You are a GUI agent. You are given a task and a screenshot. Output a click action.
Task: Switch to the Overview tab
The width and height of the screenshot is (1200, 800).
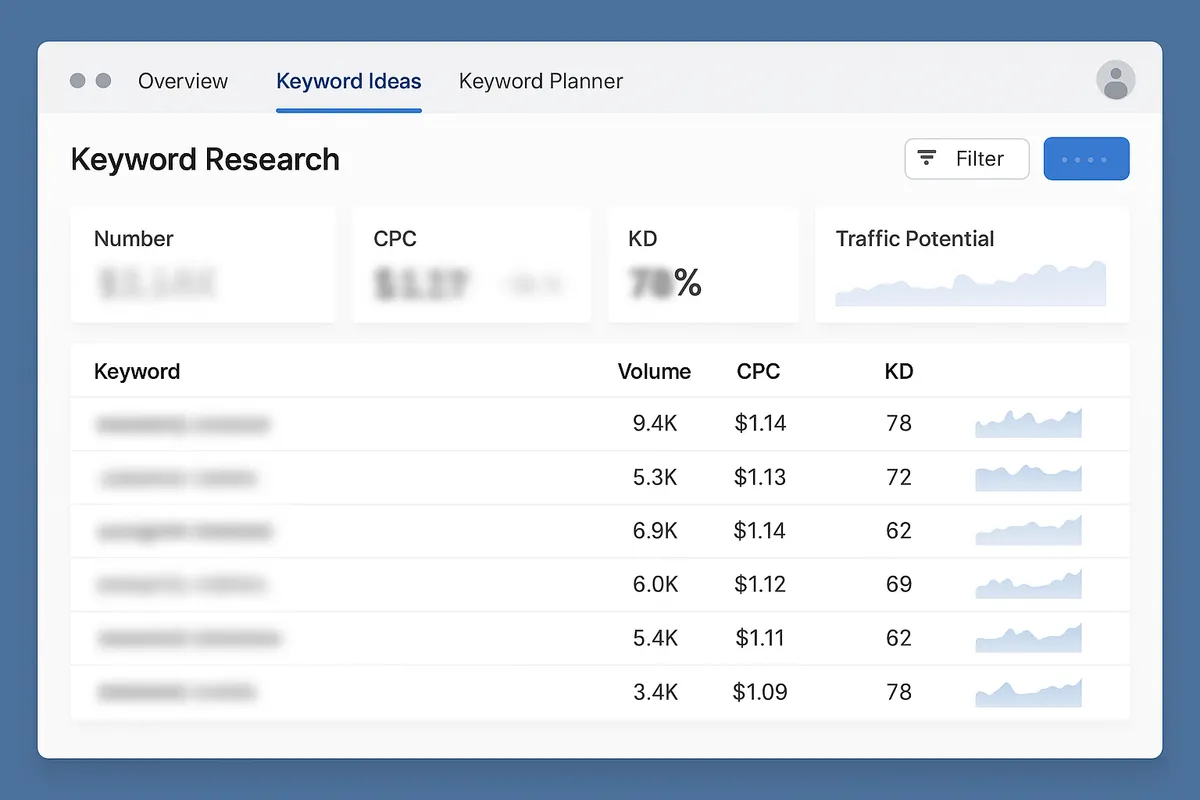[183, 81]
